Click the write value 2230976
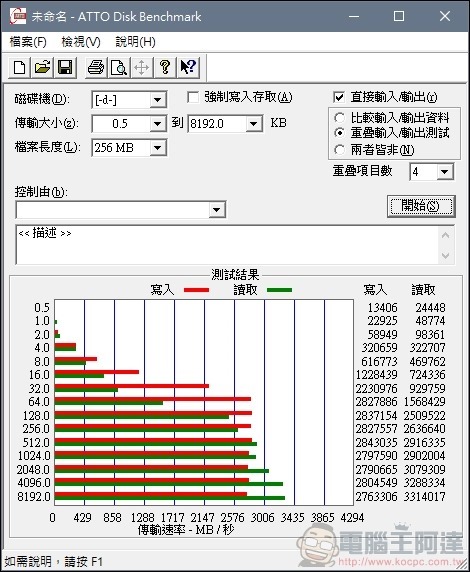 tap(377, 389)
